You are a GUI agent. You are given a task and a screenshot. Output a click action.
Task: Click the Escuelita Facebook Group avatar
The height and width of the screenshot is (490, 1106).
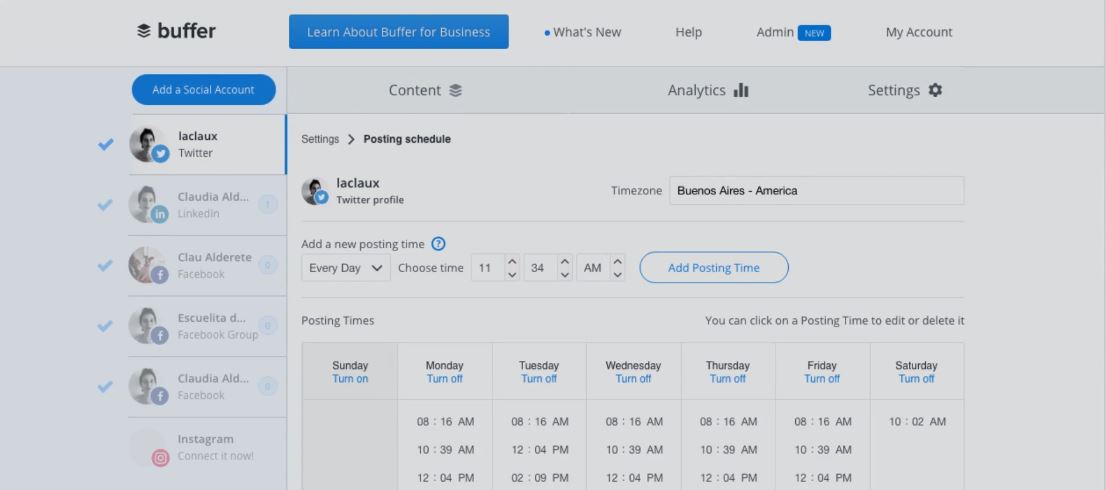[x=148, y=326]
